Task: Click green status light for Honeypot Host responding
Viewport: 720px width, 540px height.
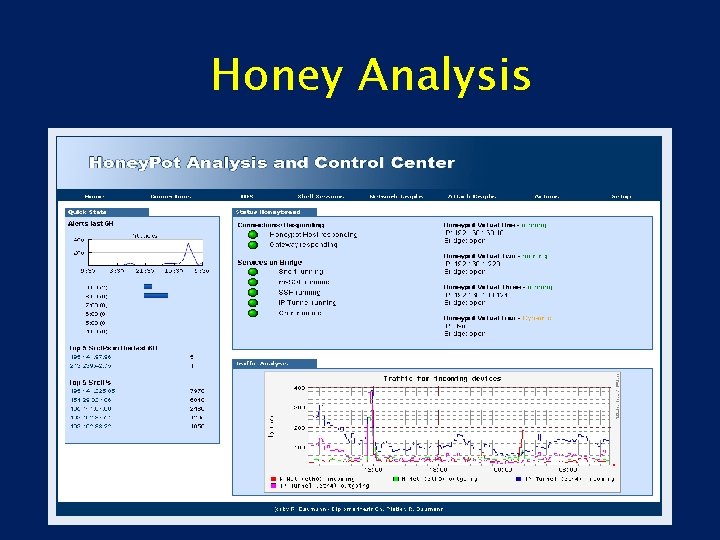Action: (x=253, y=235)
